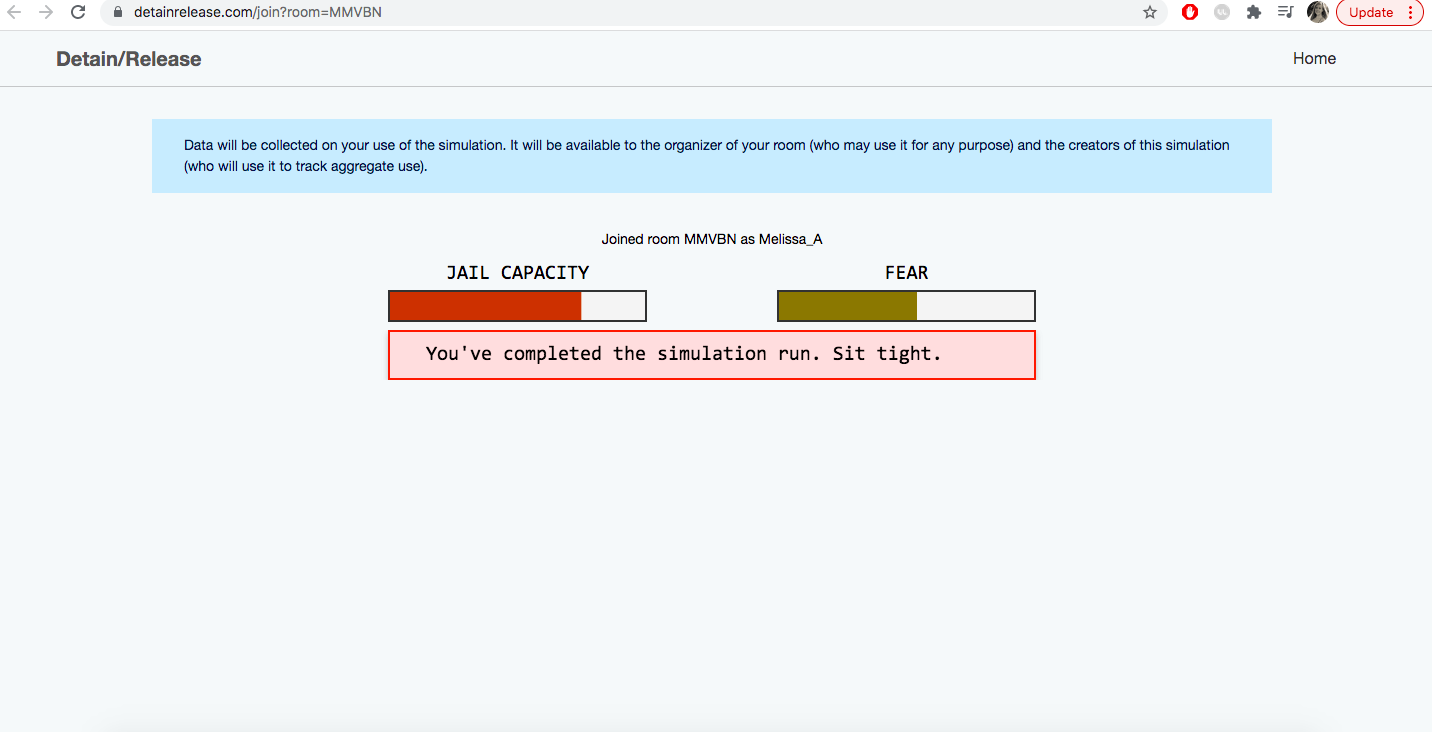Click the Update button in Chrome
1432x732 pixels.
[x=1370, y=13]
